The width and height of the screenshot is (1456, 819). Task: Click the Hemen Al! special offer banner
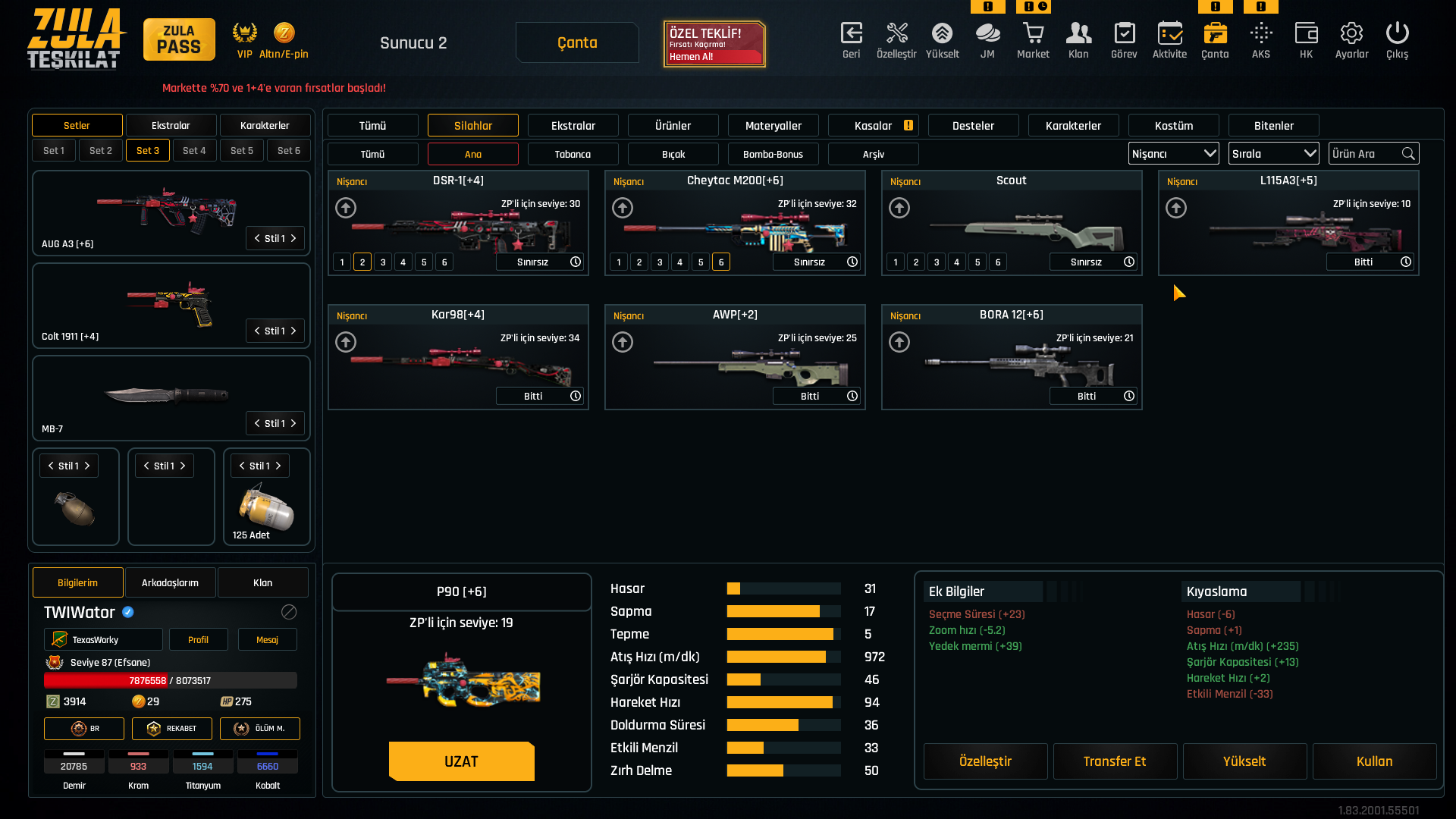(x=714, y=44)
